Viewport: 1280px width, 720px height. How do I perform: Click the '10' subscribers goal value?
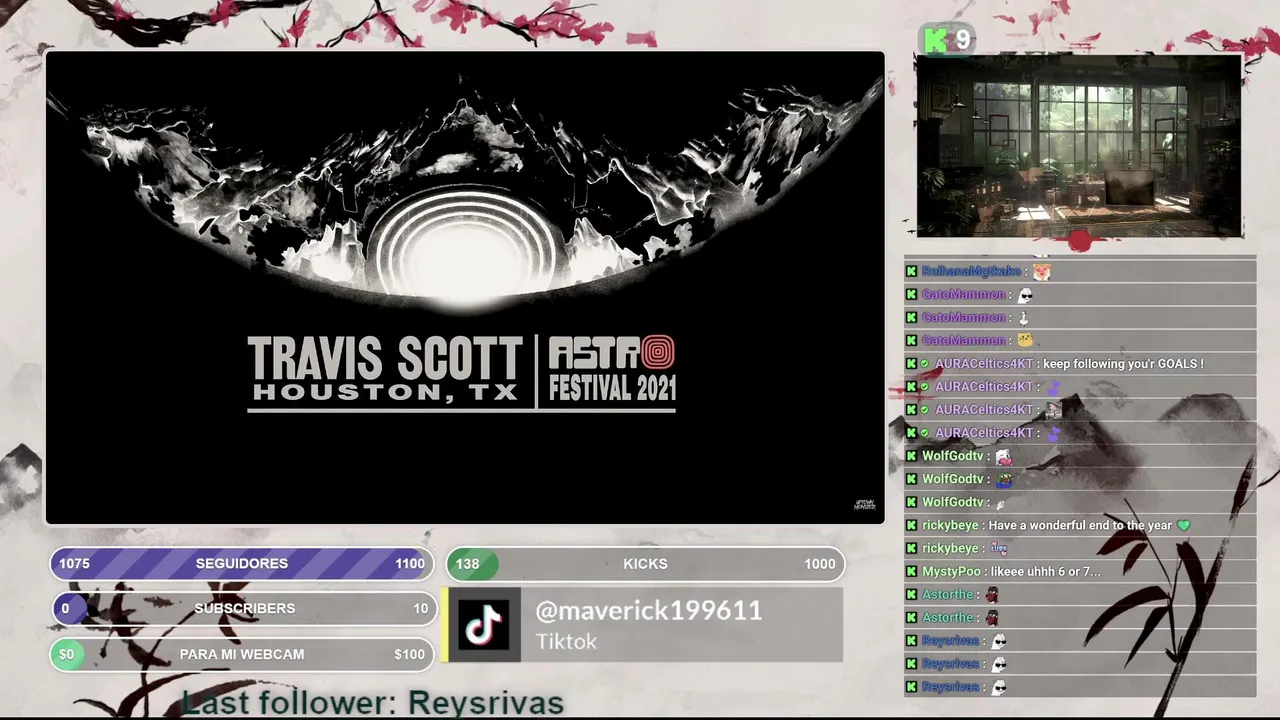click(421, 608)
